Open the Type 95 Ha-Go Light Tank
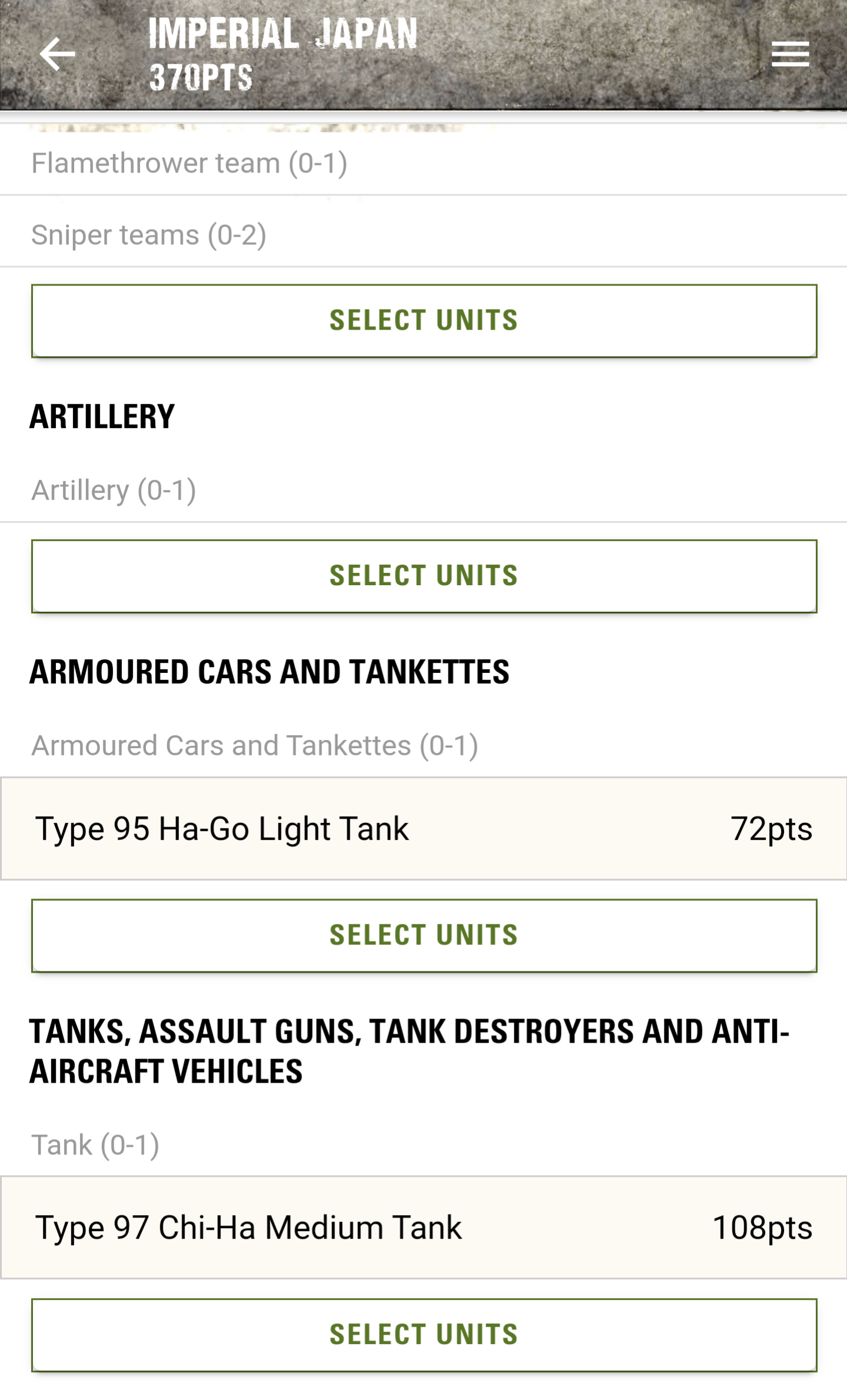The width and height of the screenshot is (847, 1400). click(222, 829)
